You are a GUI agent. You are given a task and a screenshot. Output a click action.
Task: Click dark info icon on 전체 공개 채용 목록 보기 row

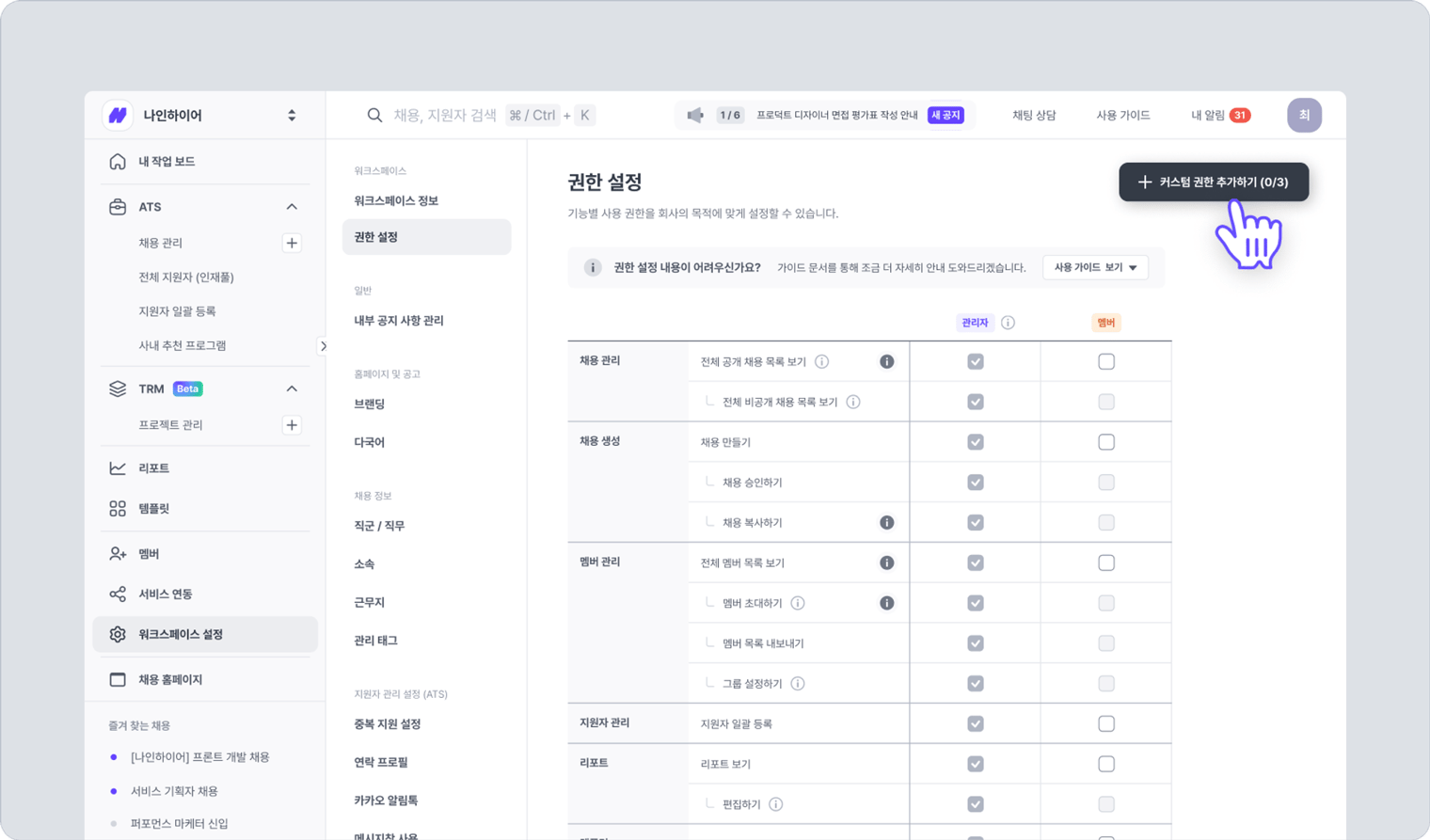coord(886,362)
